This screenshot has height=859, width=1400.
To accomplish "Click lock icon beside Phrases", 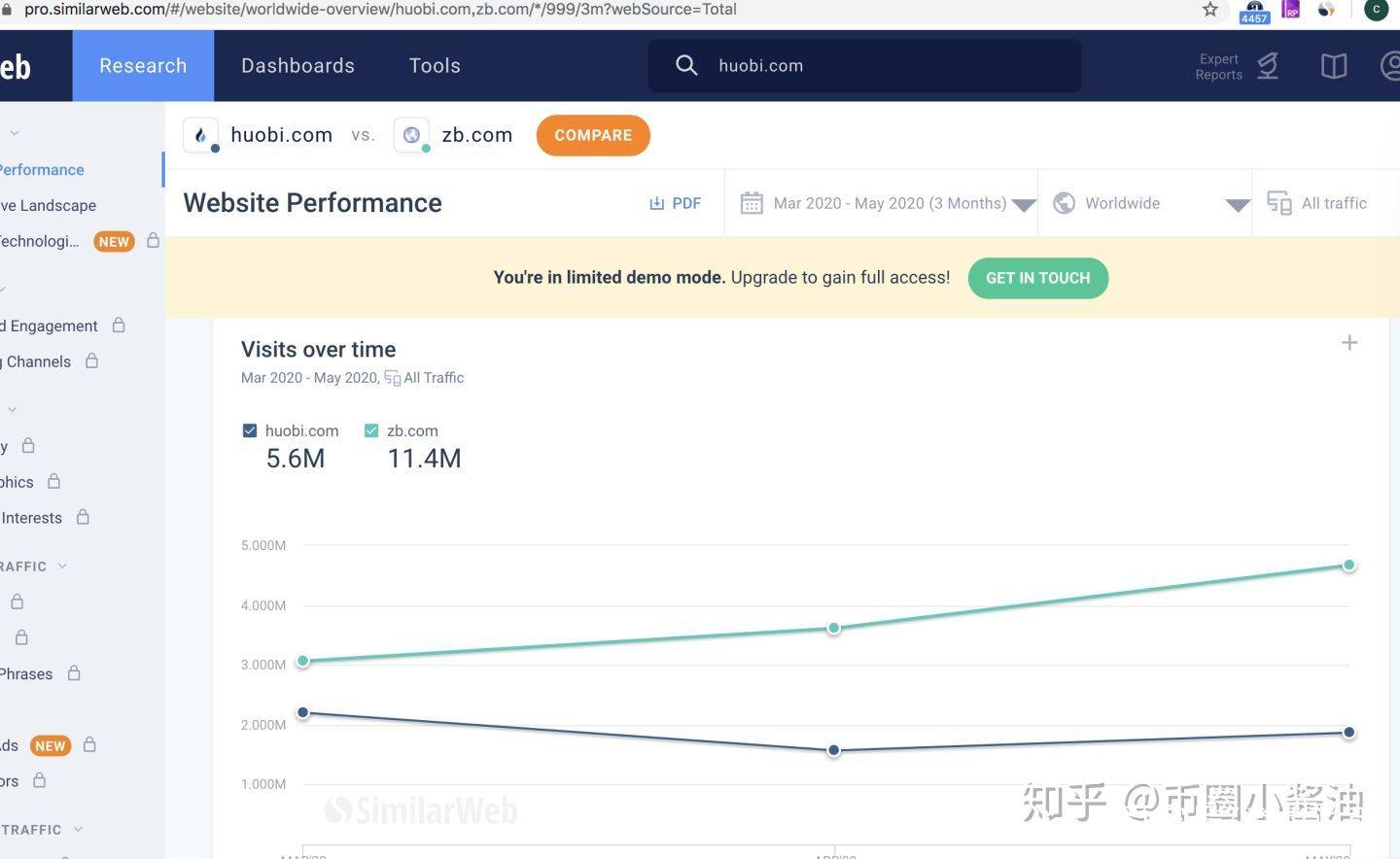I will pos(74,673).
